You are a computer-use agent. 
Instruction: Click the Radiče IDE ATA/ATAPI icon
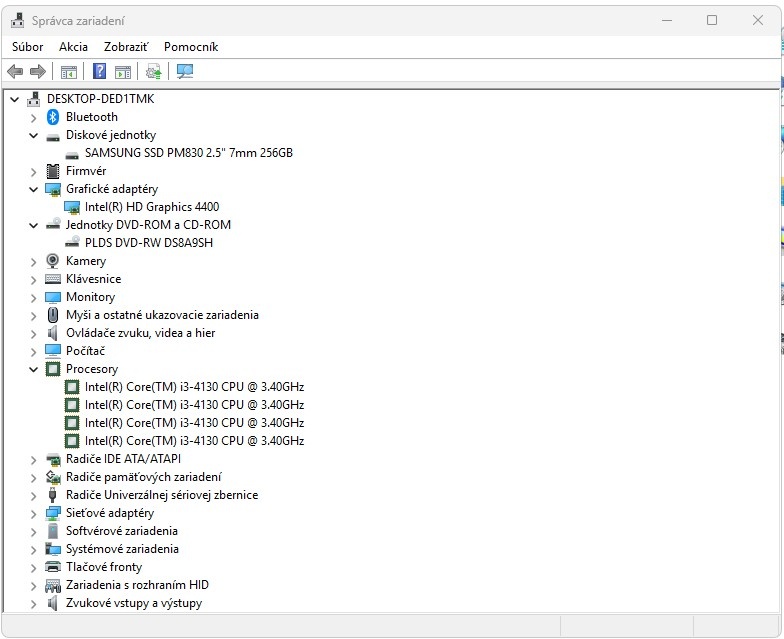53,459
